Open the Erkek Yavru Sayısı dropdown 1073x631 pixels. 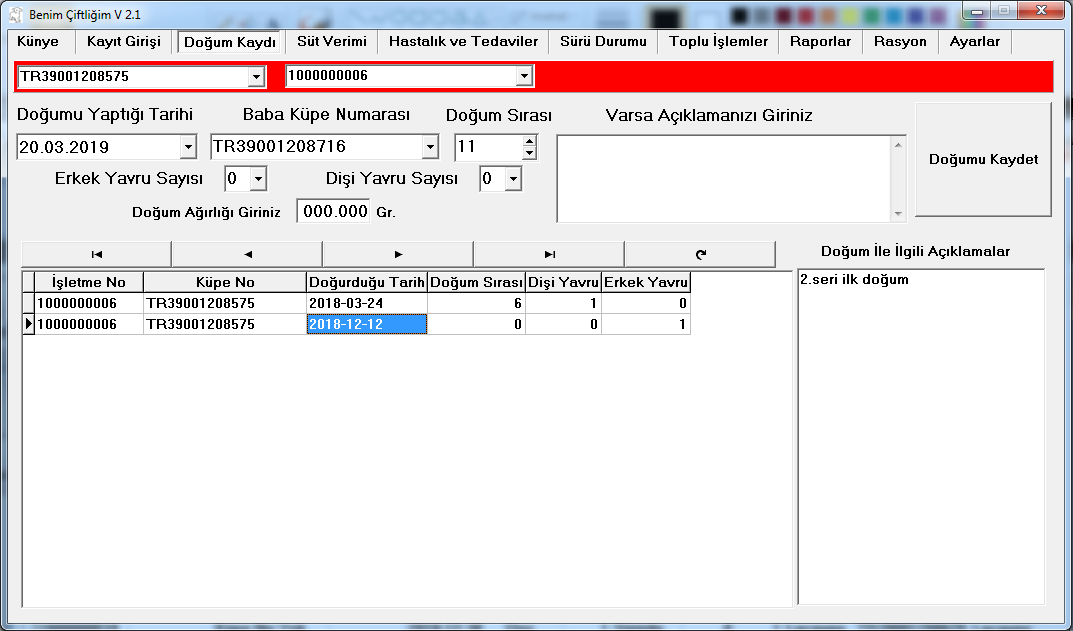[258, 179]
